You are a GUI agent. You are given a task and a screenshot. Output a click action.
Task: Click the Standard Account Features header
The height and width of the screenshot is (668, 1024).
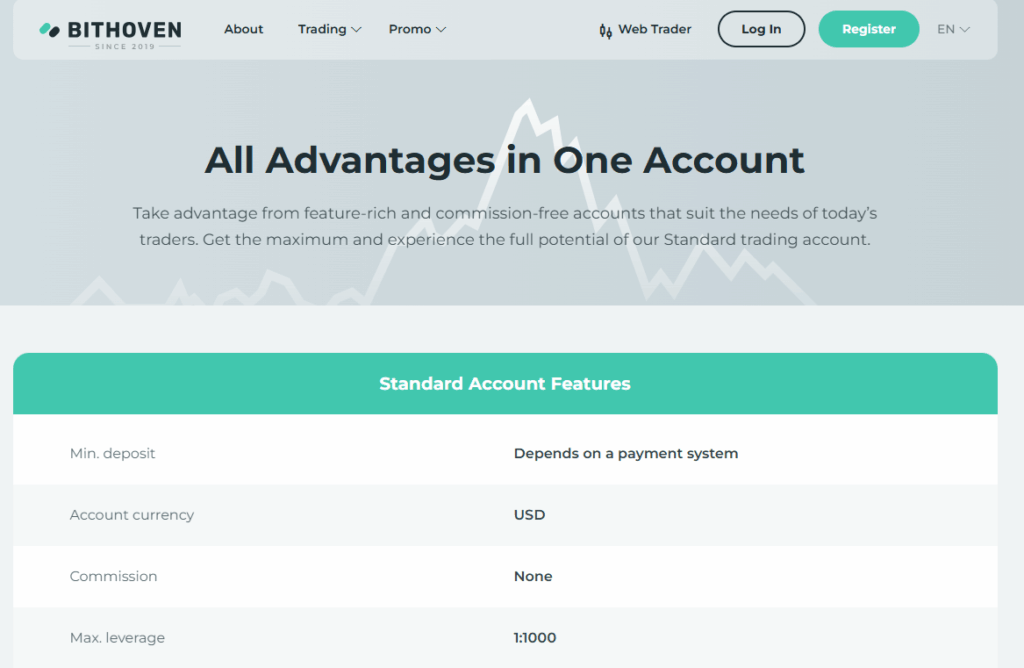(505, 383)
